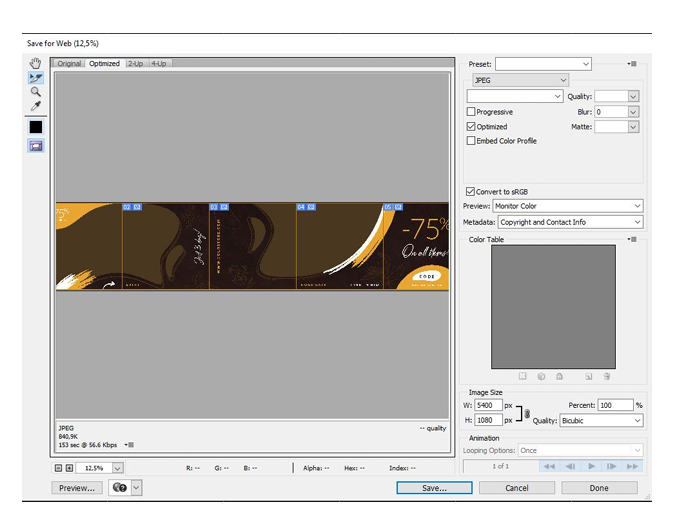
Task: Click map selected colors to transparent icon
Action: [523, 376]
